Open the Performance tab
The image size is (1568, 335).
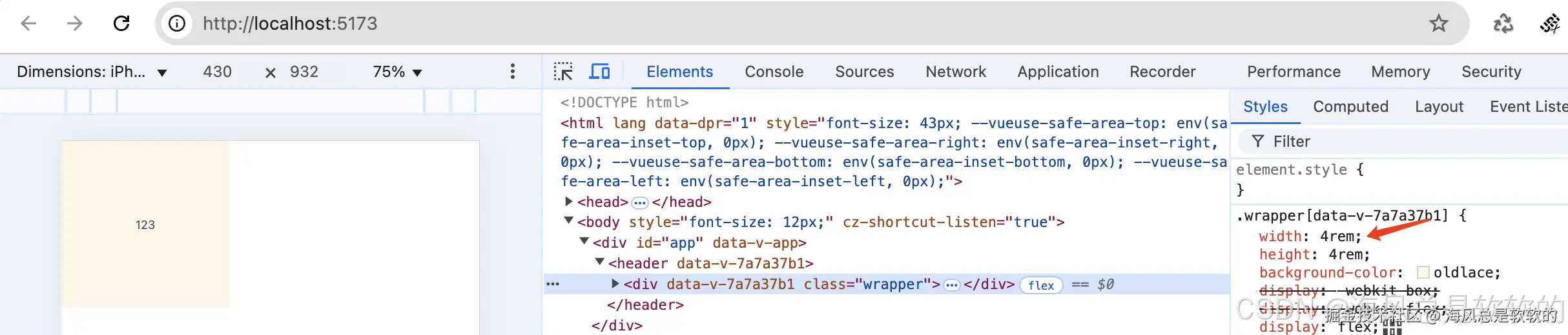click(x=1294, y=72)
